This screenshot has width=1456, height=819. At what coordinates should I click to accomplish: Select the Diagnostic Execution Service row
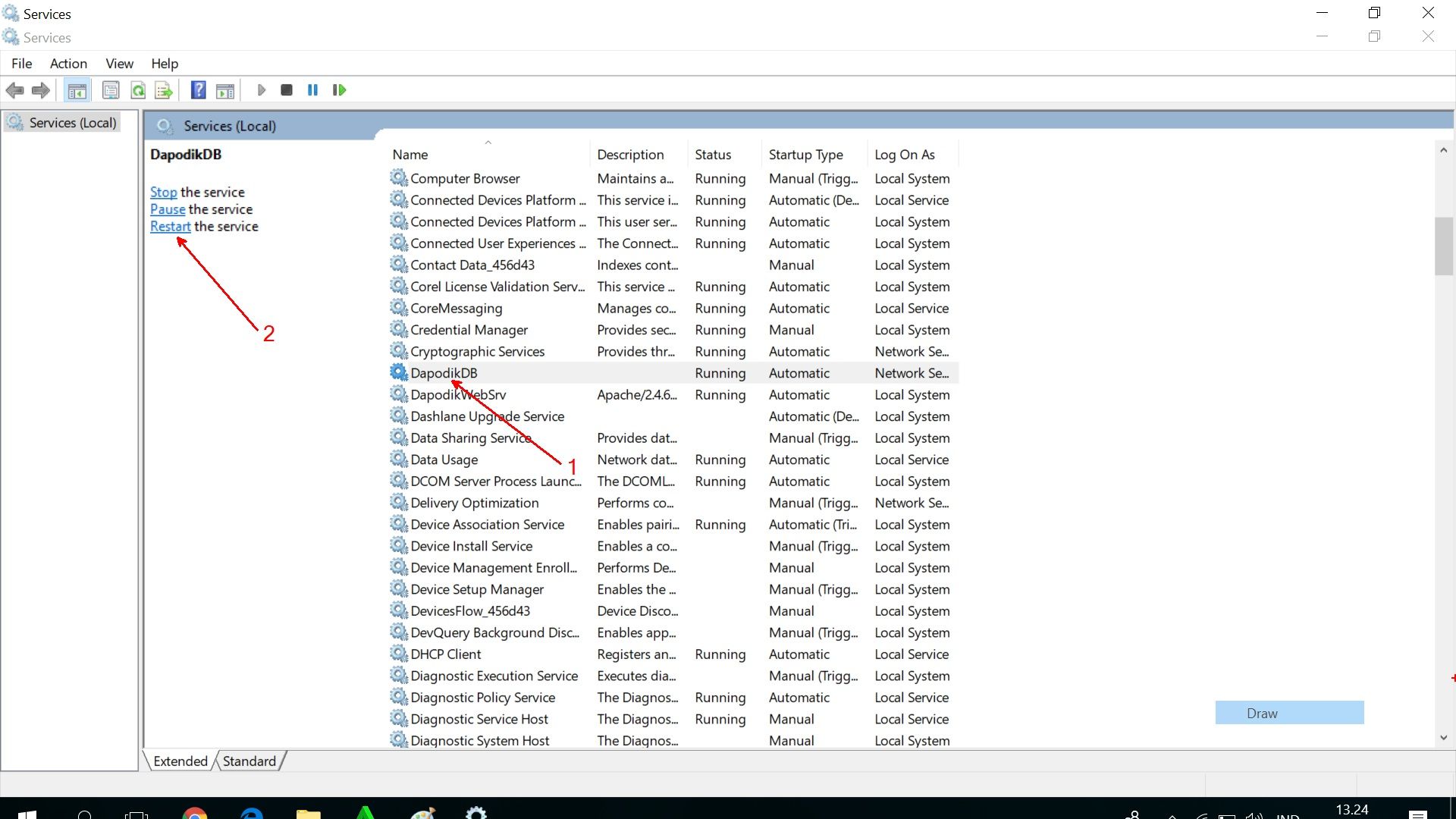pyautogui.click(x=673, y=675)
